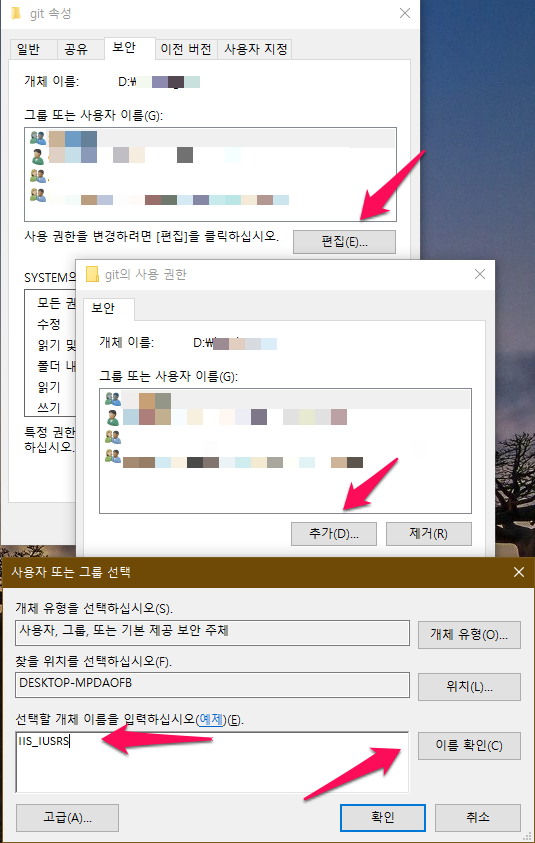The width and height of the screenshot is (535, 843).
Task: Select the first group icon in git 속성 user list
Action: (x=38, y=138)
